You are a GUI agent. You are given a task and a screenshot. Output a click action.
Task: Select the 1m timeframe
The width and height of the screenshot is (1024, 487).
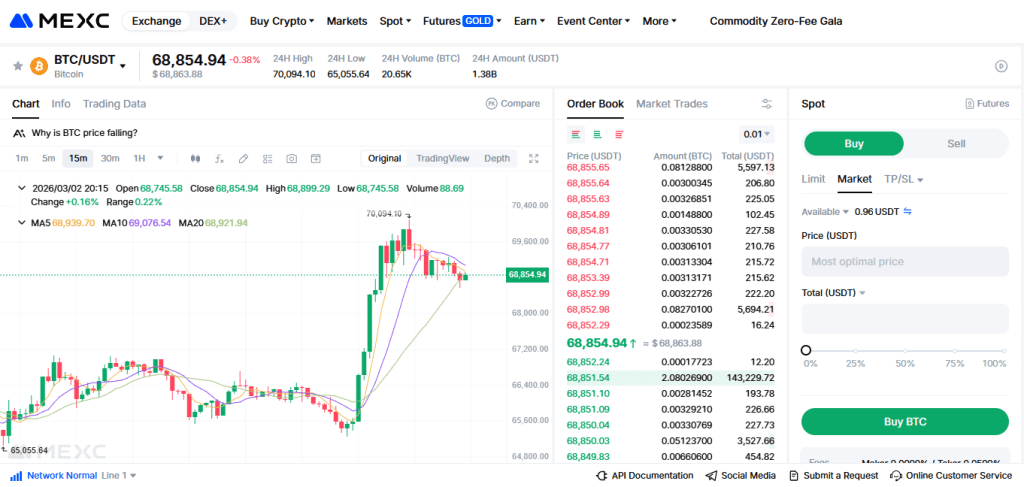[x=22, y=158]
